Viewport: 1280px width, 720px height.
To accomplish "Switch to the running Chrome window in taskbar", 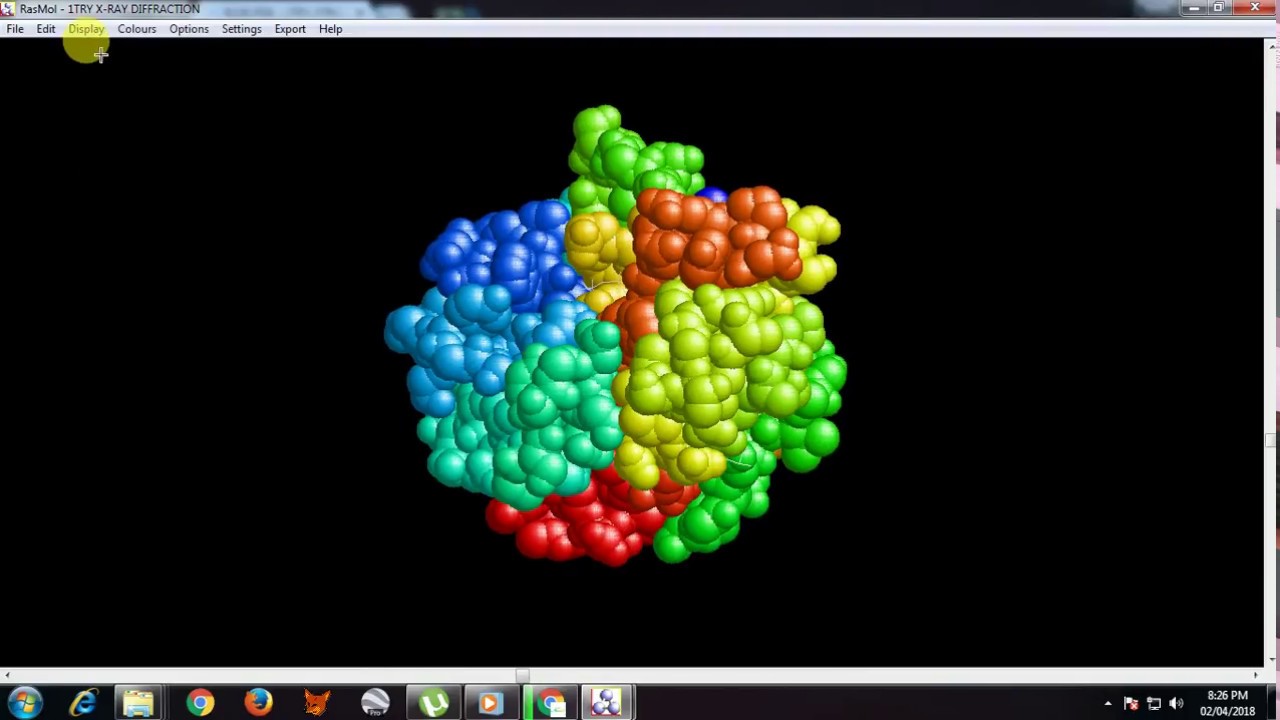I will click(x=549, y=702).
